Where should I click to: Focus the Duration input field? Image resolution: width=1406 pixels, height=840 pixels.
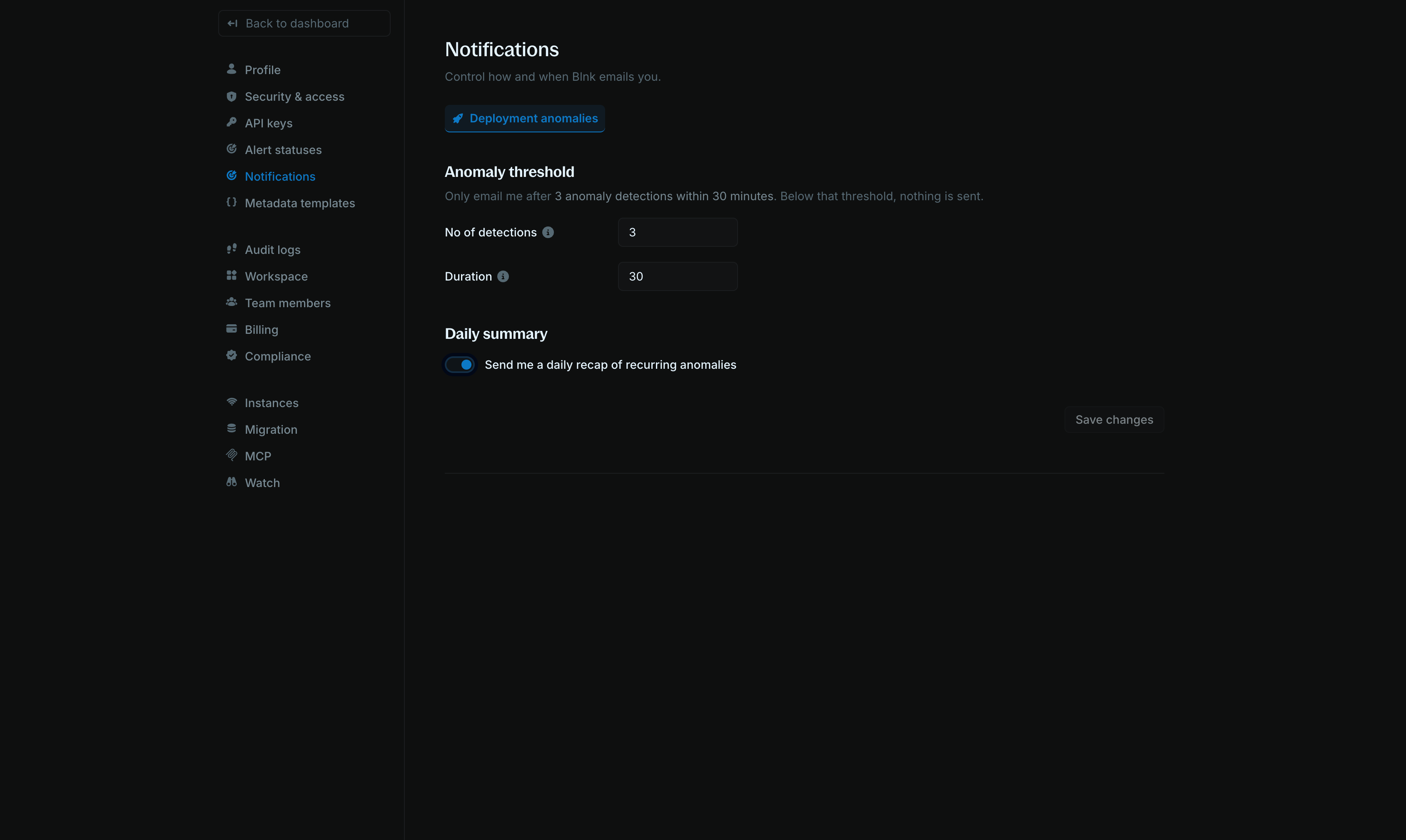[x=677, y=276]
